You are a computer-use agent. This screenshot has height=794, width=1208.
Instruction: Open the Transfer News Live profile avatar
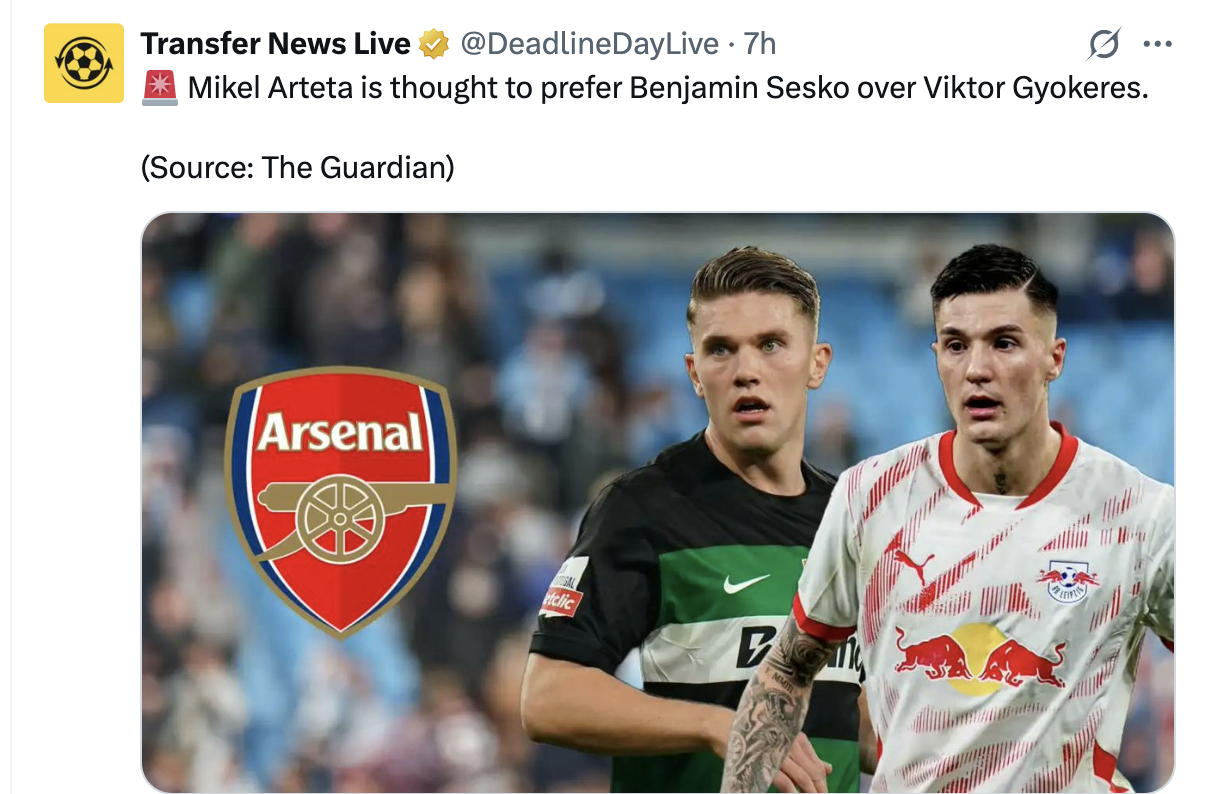click(84, 63)
